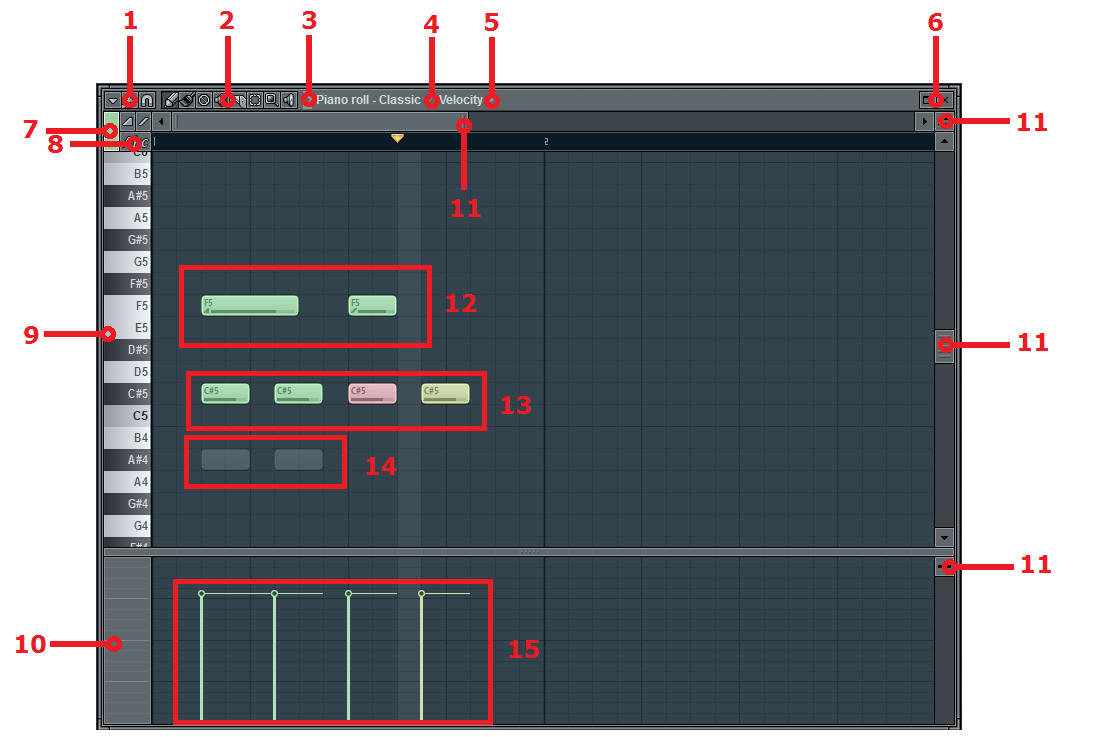Screen dimensions: 1112x737
Task: Open the Velocity target control selector
Action: point(460,100)
